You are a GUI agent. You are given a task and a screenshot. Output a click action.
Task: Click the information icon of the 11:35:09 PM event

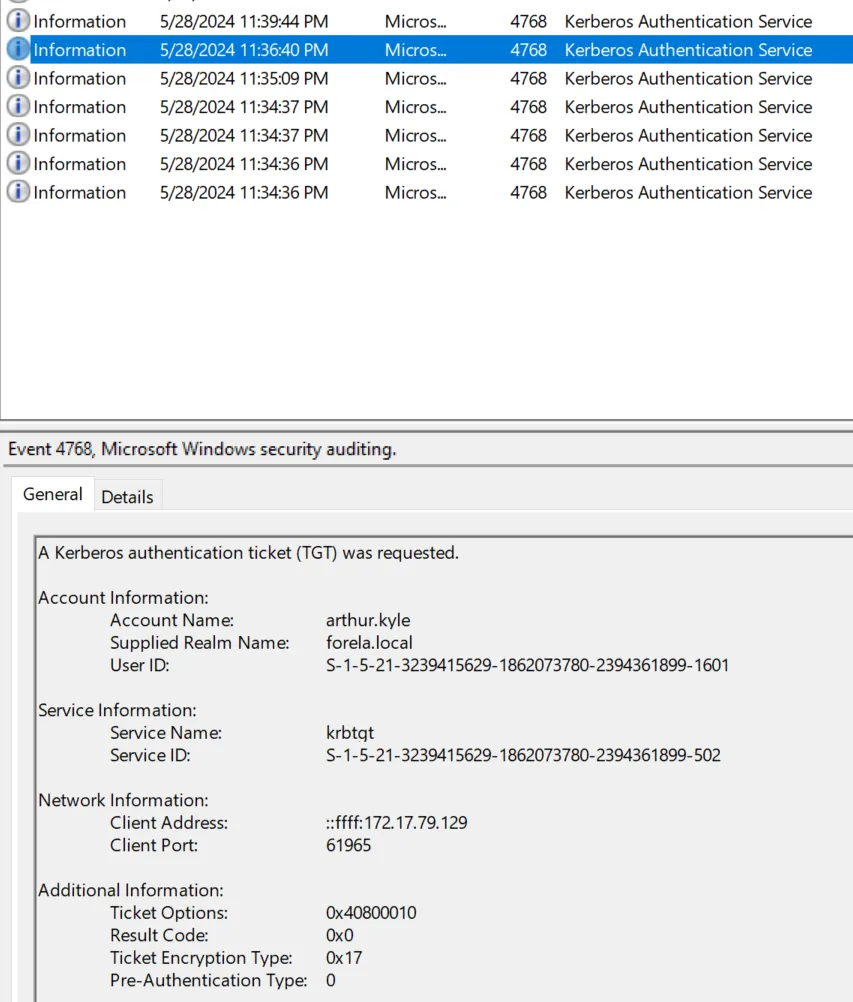[x=18, y=78]
